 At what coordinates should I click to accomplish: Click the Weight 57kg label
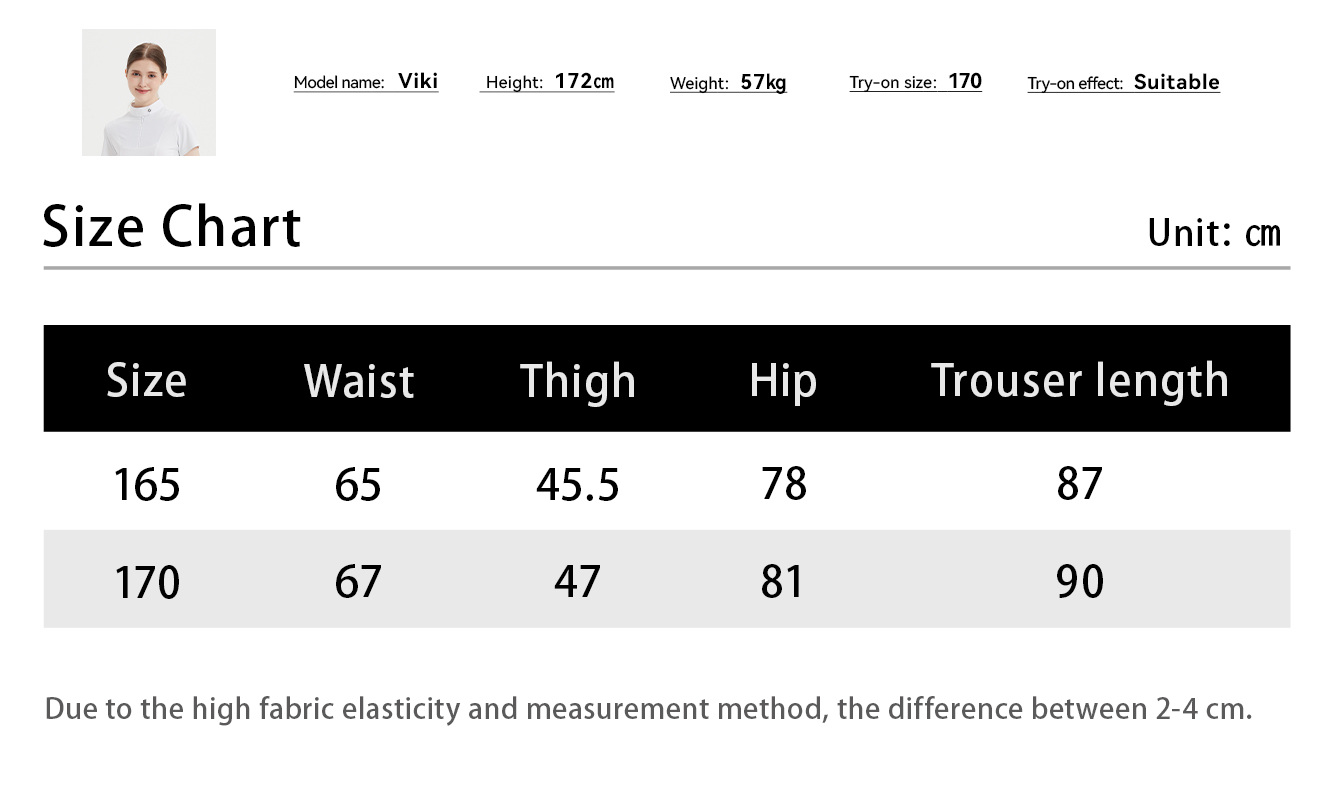tap(728, 83)
